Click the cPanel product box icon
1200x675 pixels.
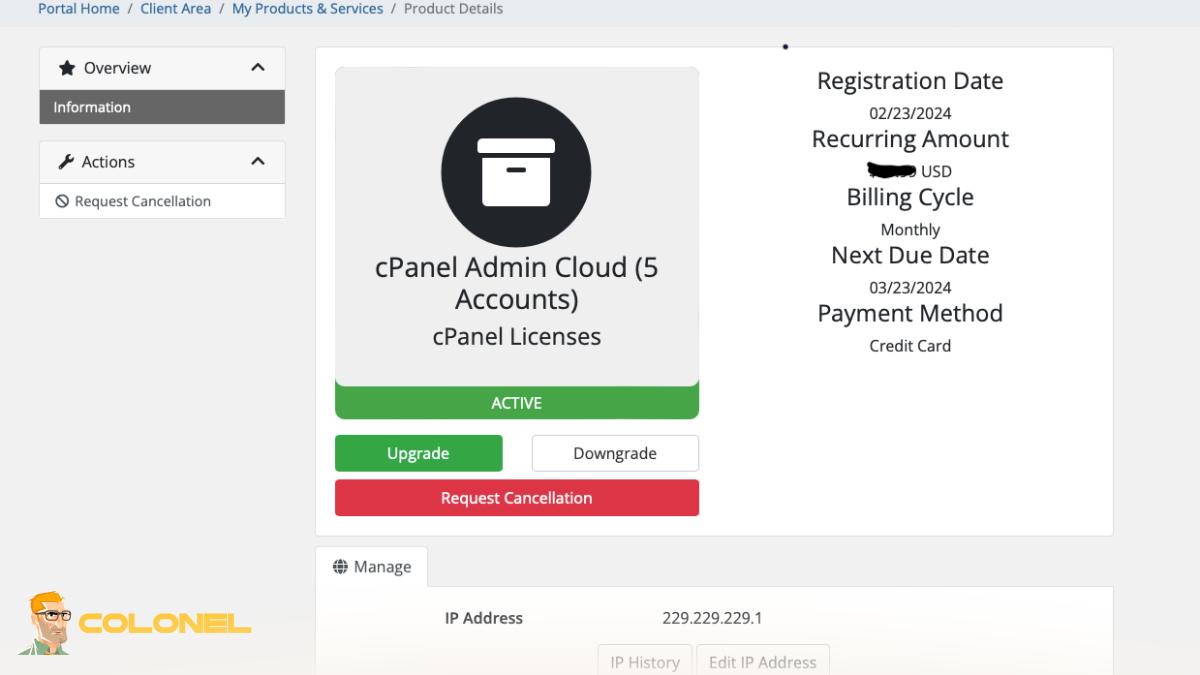516,171
